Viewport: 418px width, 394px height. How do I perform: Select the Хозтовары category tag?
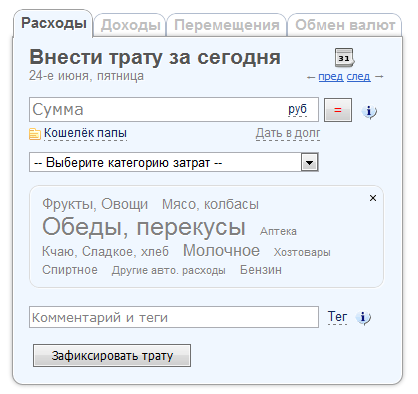(302, 252)
